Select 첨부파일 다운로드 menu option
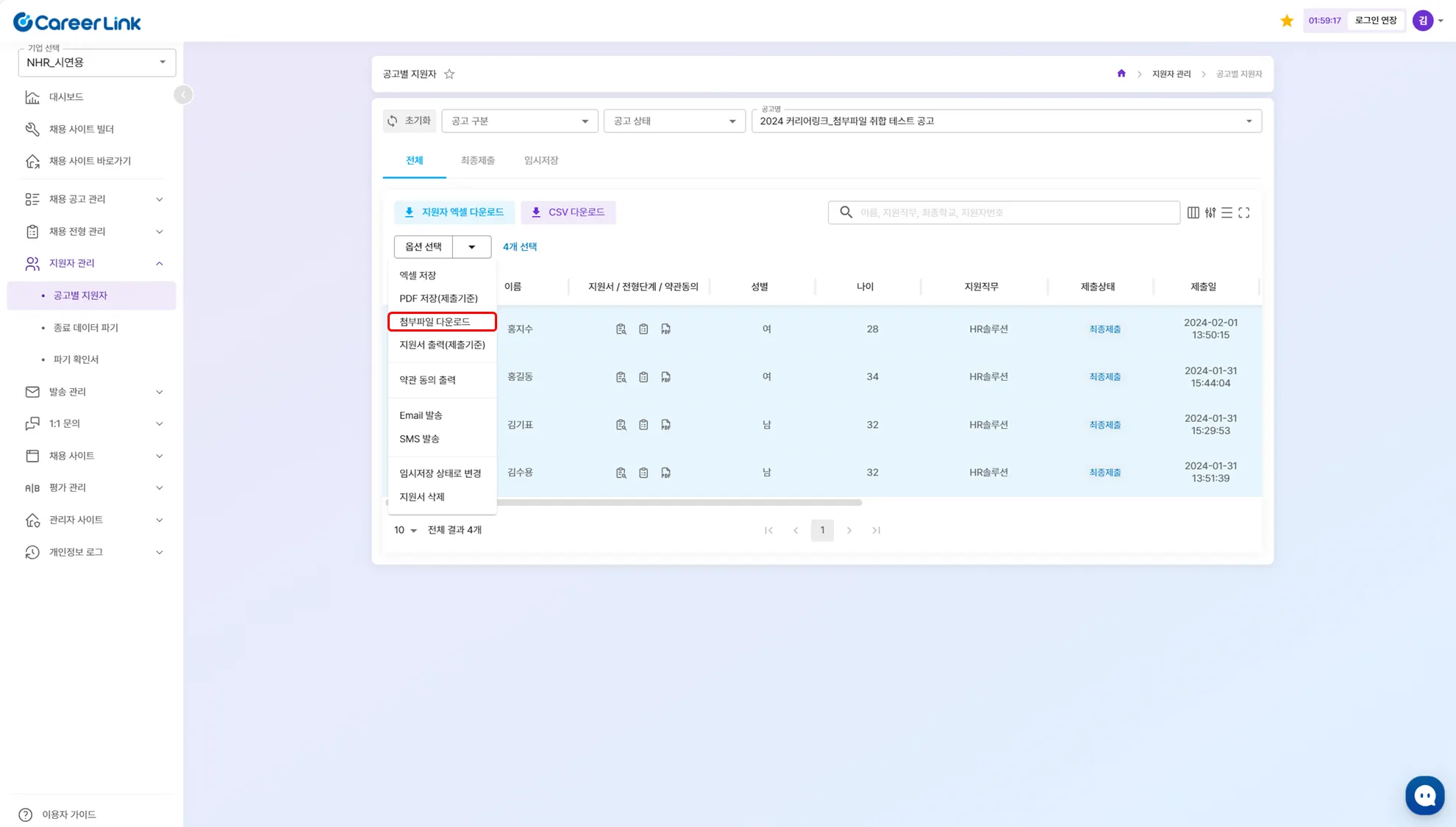Viewport: 1456px width, 827px height. click(441, 322)
